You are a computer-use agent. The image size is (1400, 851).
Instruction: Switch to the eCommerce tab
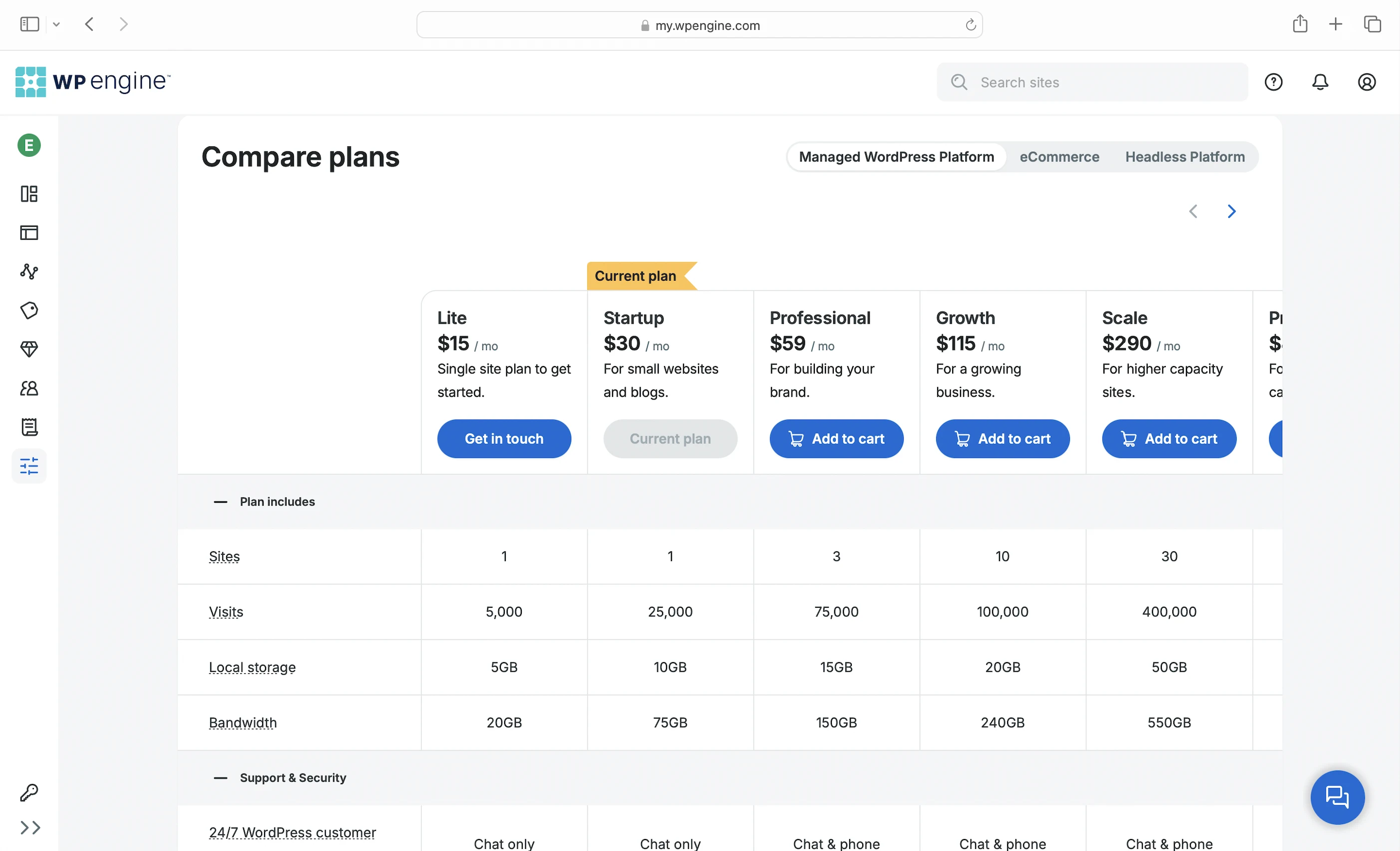(1059, 157)
